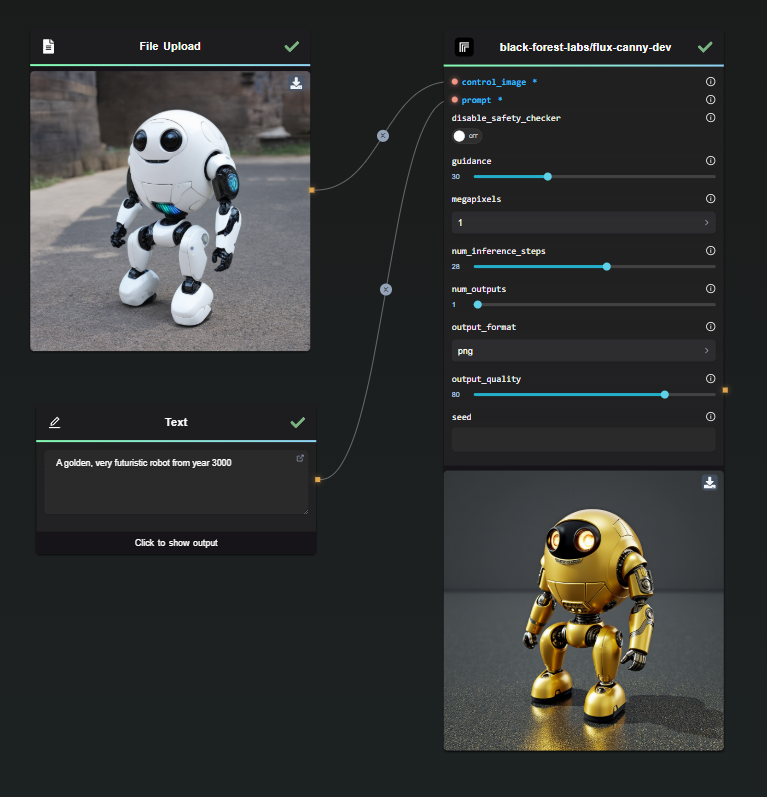Remove the prompt connection wire
767x797 pixels.
click(x=386, y=290)
